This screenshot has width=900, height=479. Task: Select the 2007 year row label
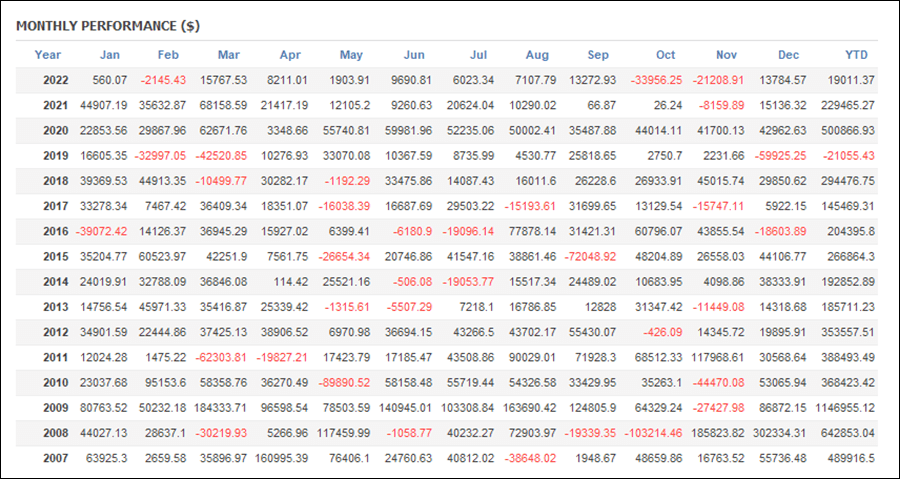(x=56, y=458)
